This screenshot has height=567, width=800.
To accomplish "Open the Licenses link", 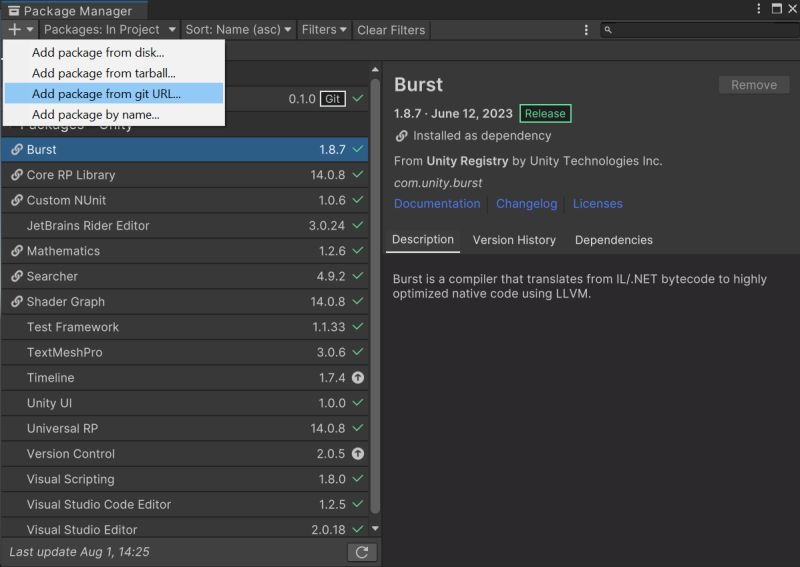I will (597, 204).
